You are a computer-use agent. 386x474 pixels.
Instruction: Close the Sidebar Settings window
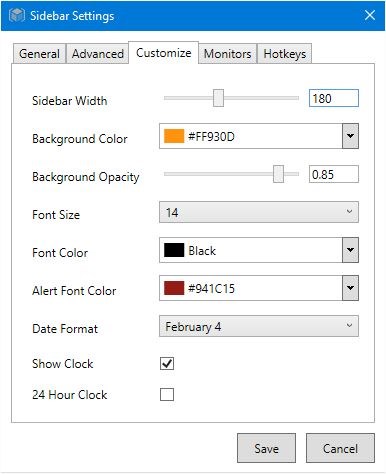370,15
